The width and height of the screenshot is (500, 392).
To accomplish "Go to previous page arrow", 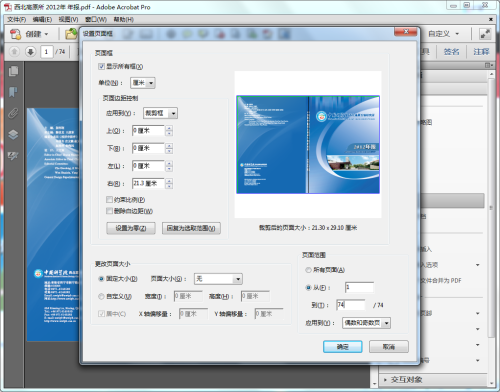I will (x=14, y=52).
